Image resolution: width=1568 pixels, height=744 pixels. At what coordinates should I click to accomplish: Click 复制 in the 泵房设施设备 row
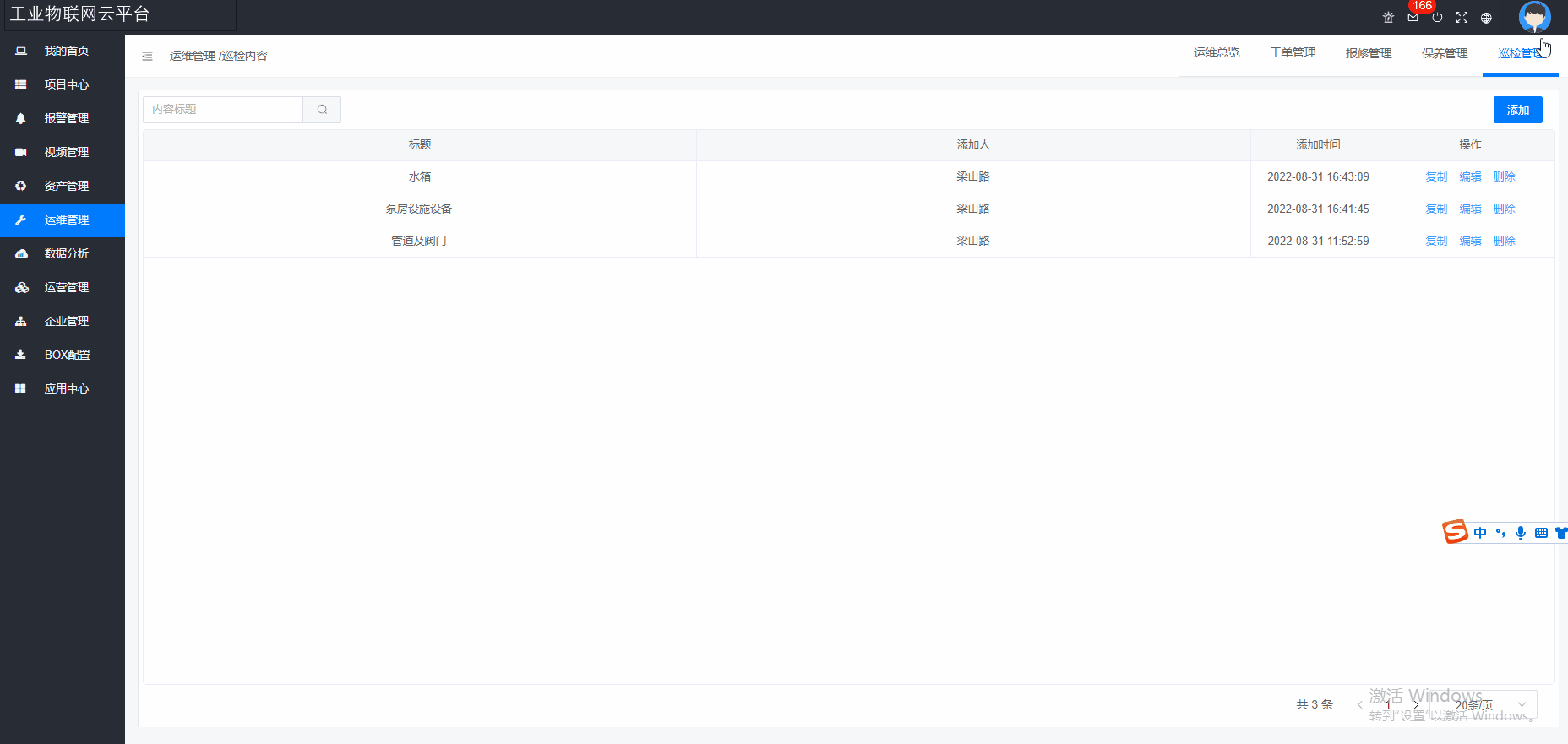pyautogui.click(x=1436, y=209)
